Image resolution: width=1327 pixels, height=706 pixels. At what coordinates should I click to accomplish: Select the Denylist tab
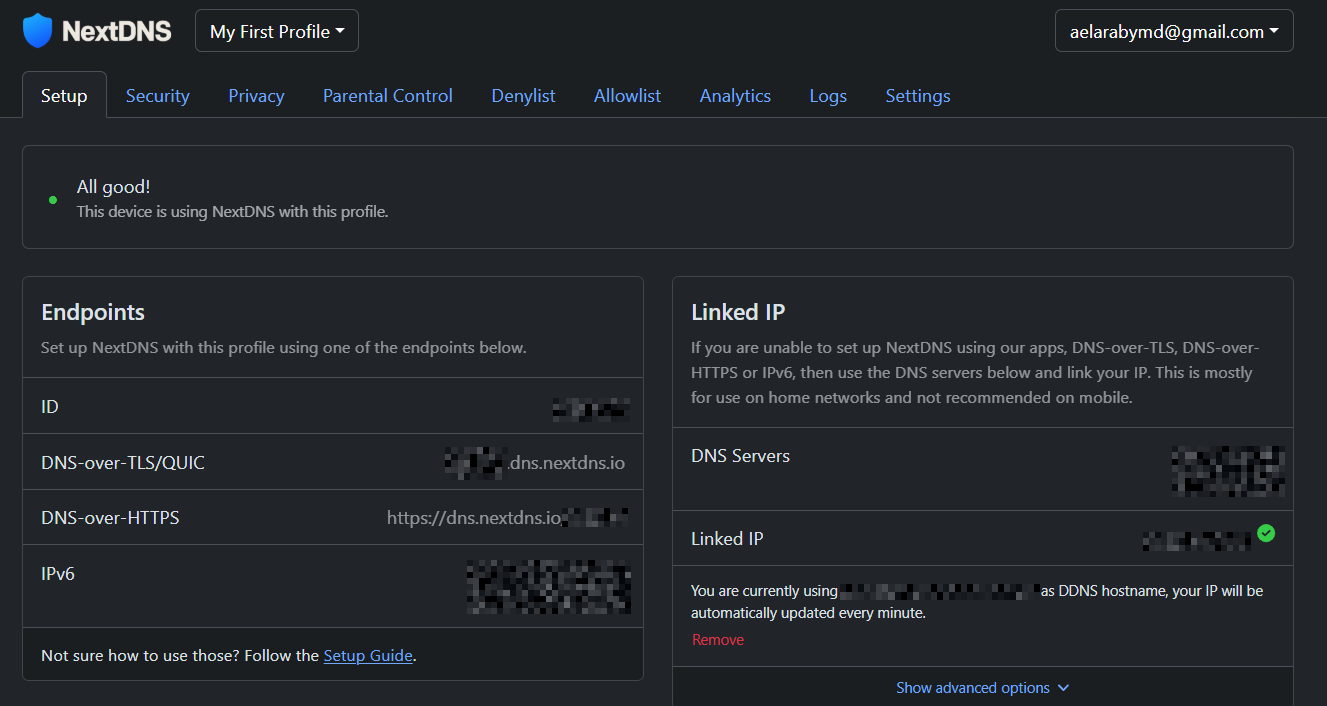523,96
